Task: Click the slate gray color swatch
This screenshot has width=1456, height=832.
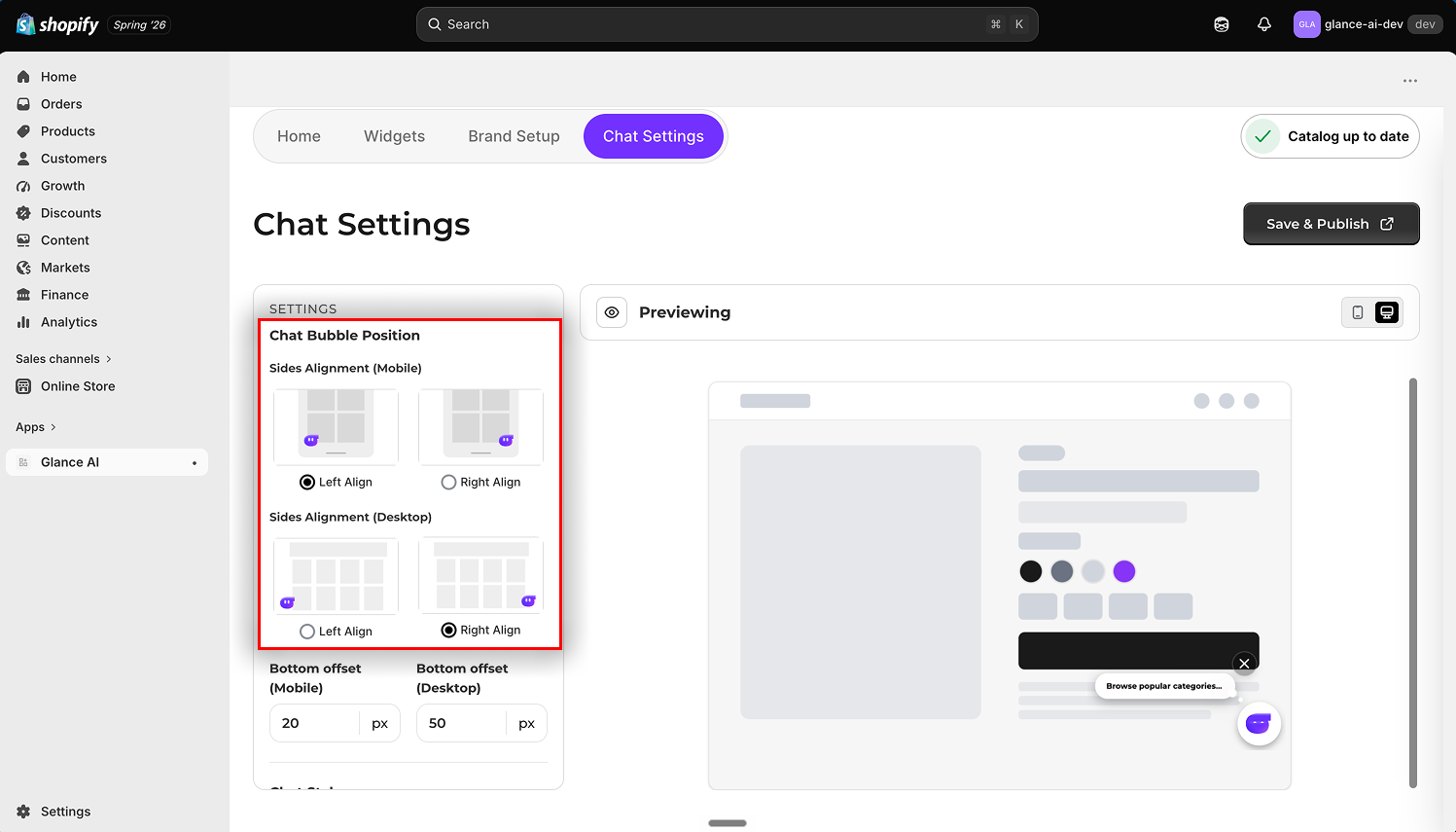Action: (1062, 571)
